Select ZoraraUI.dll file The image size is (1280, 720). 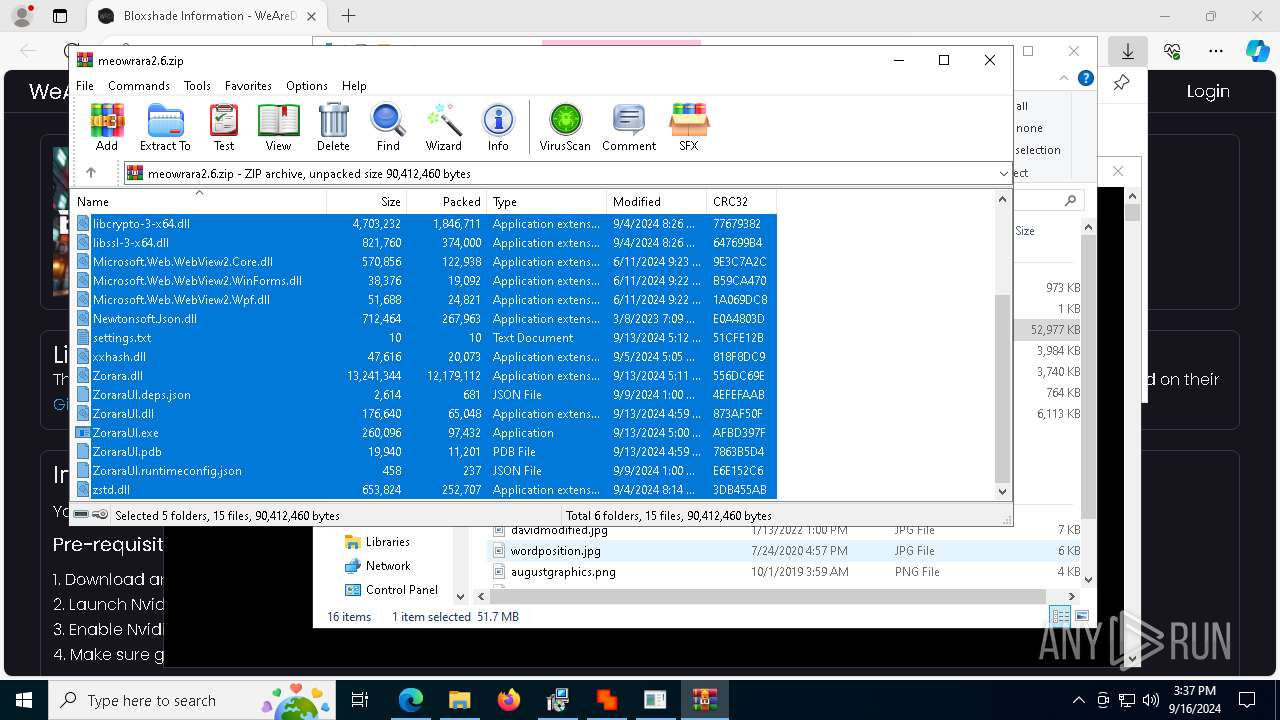tap(425, 414)
